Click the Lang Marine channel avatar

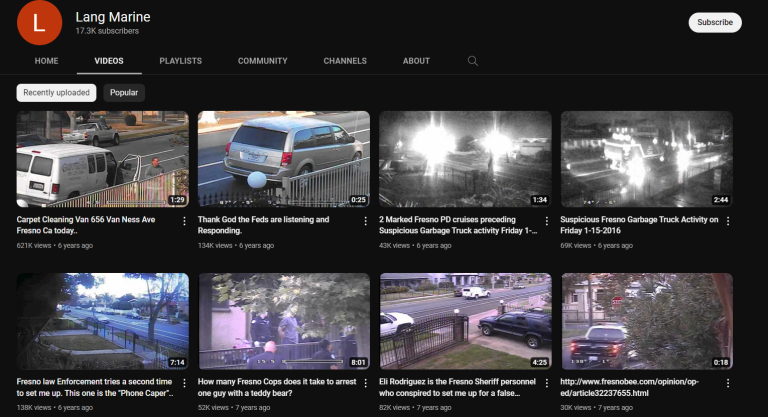coord(39,22)
